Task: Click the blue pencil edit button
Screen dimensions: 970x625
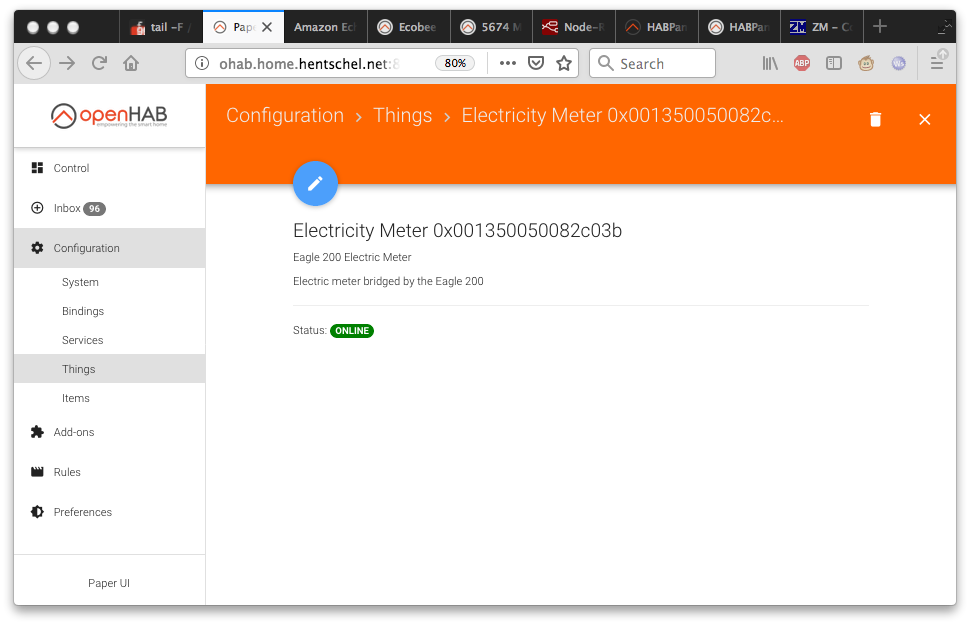Action: 315,183
